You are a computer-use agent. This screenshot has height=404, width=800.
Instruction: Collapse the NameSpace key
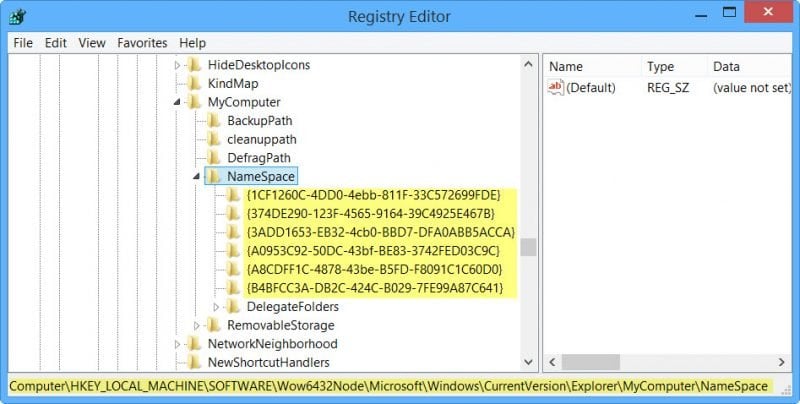point(196,176)
